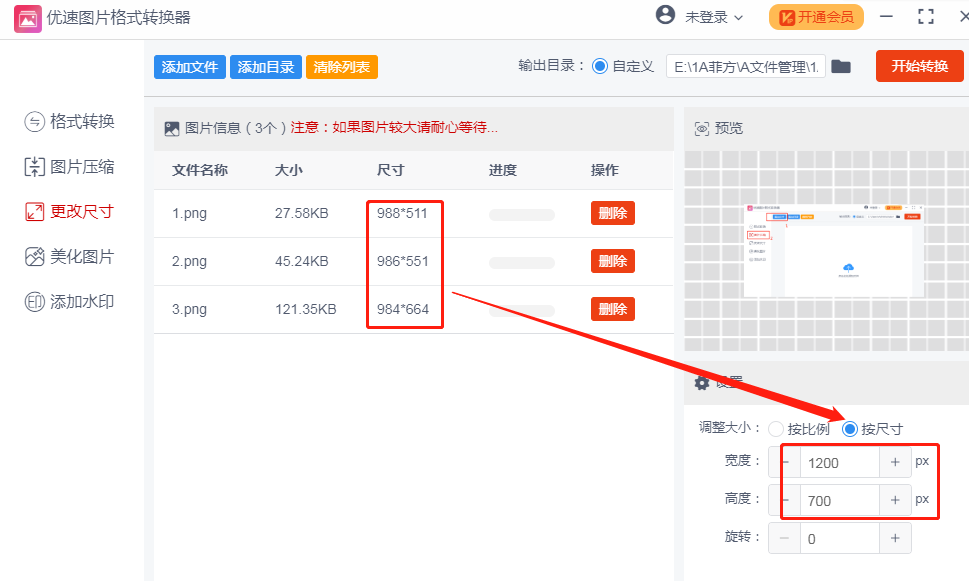Click the 高度 field showing 700
Viewport: 969px width, 581px height.
(839, 500)
